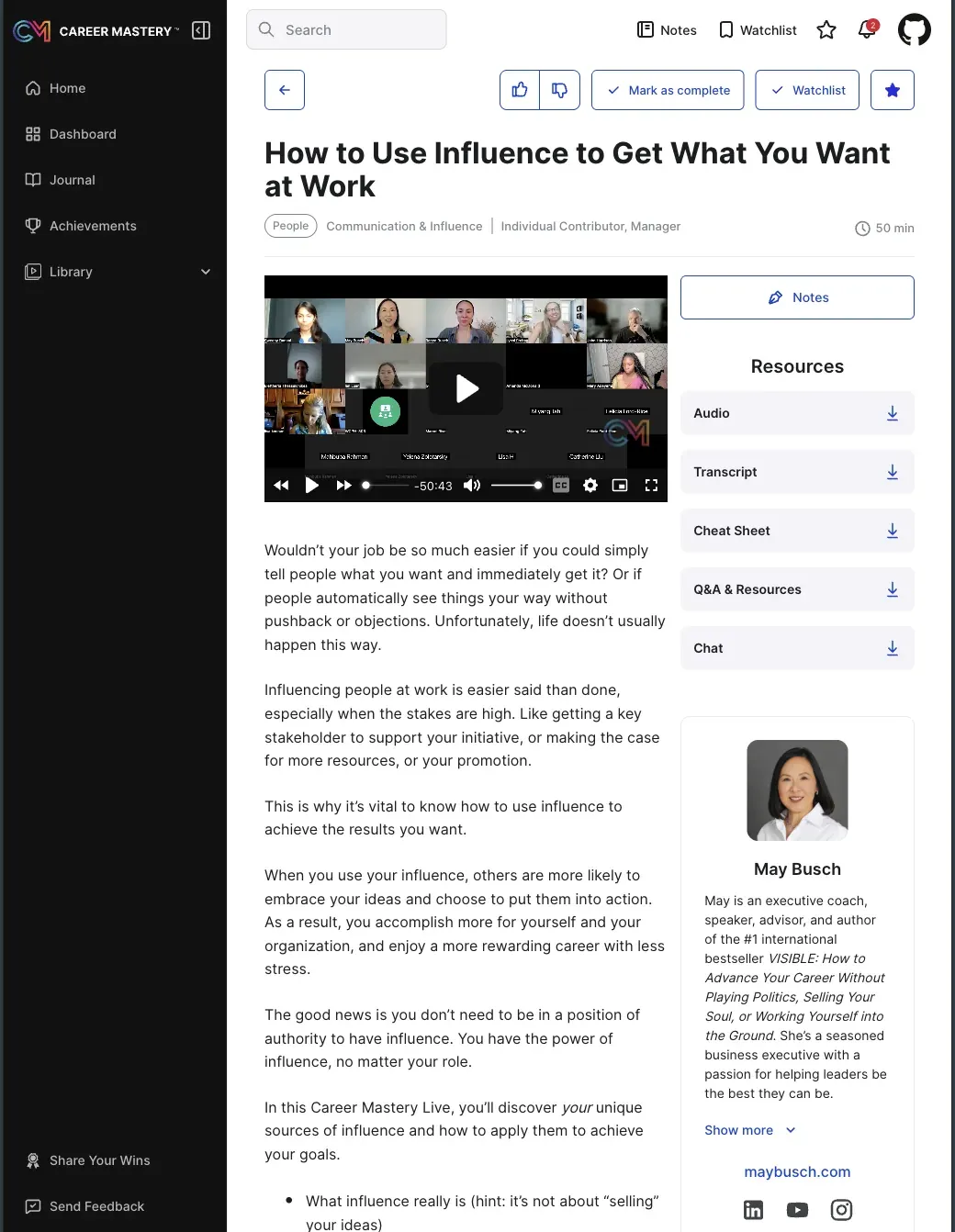Open the GitHub avatar profile menu
Viewport: 955px width, 1232px height.
coord(914,29)
